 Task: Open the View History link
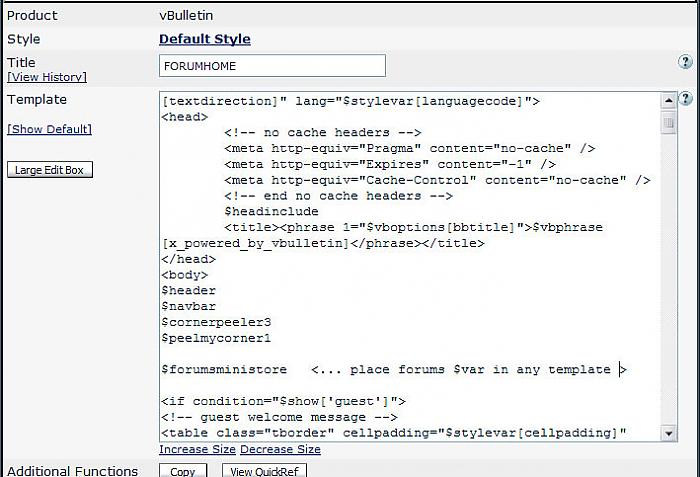coord(47,77)
